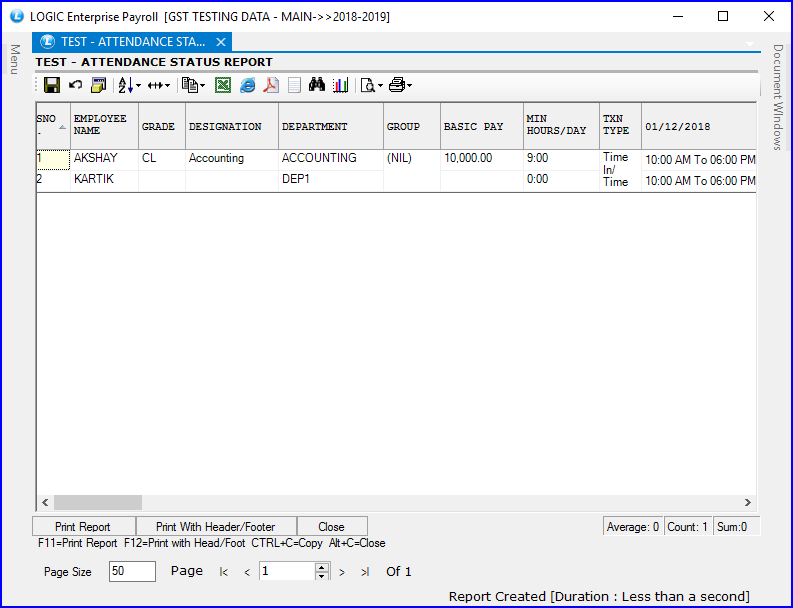
Task: Click the scrollbar left arrow
Action: (x=45, y=502)
